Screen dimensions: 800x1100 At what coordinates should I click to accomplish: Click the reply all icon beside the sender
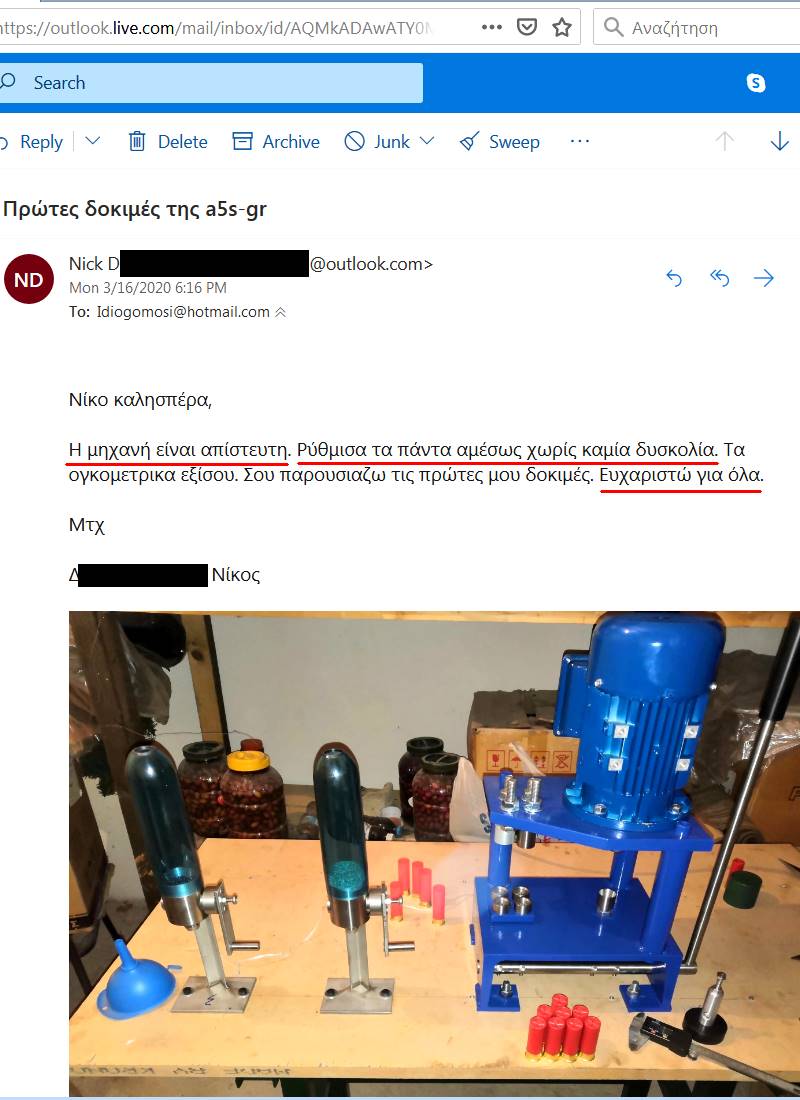(719, 279)
